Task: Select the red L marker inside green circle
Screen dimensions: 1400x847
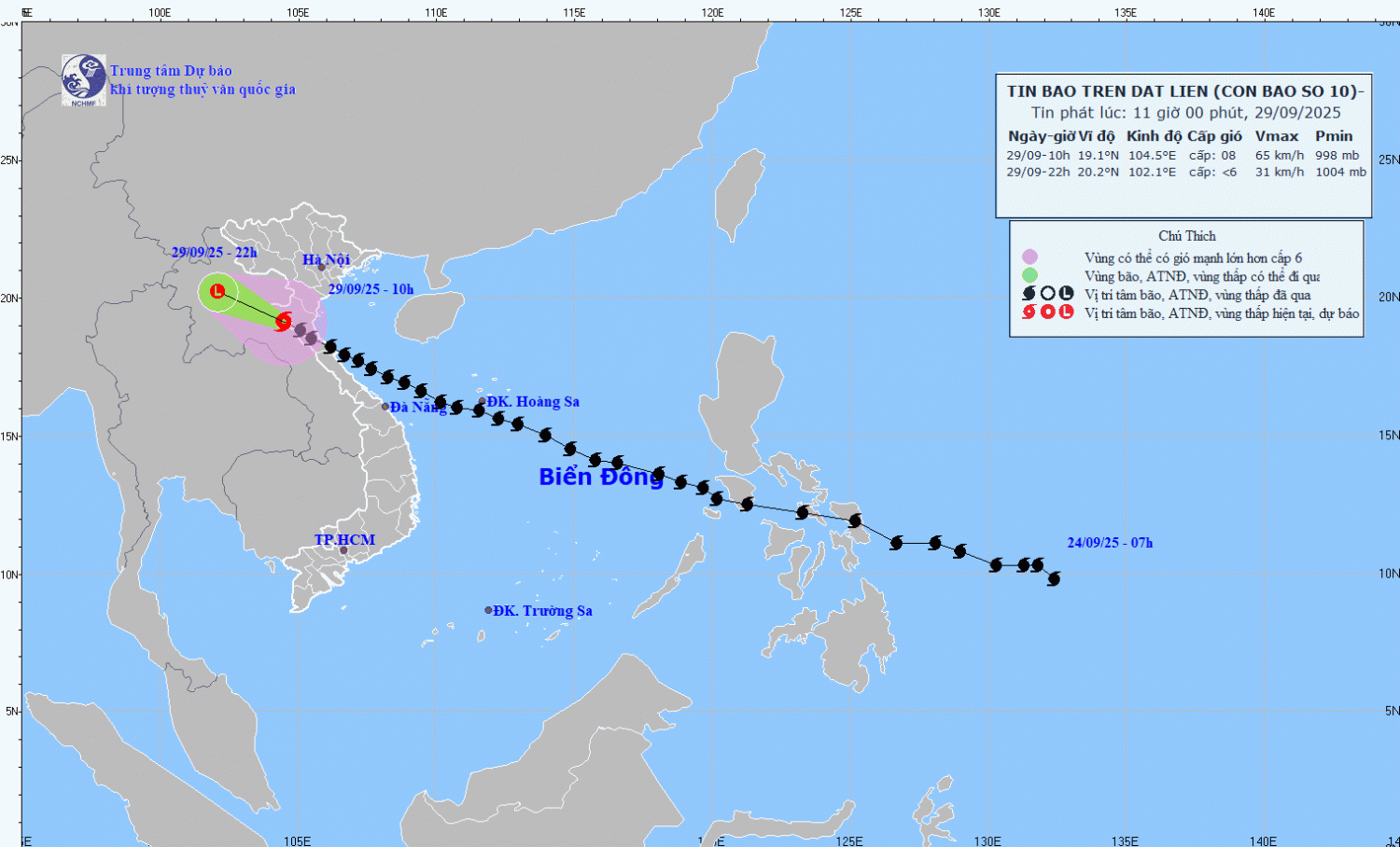Action: 217,291
